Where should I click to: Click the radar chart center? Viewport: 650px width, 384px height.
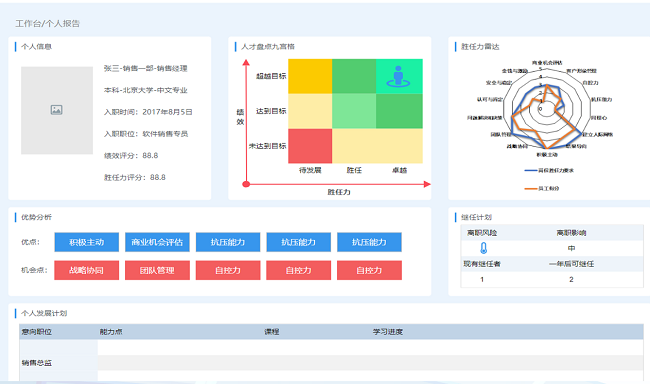point(540,109)
